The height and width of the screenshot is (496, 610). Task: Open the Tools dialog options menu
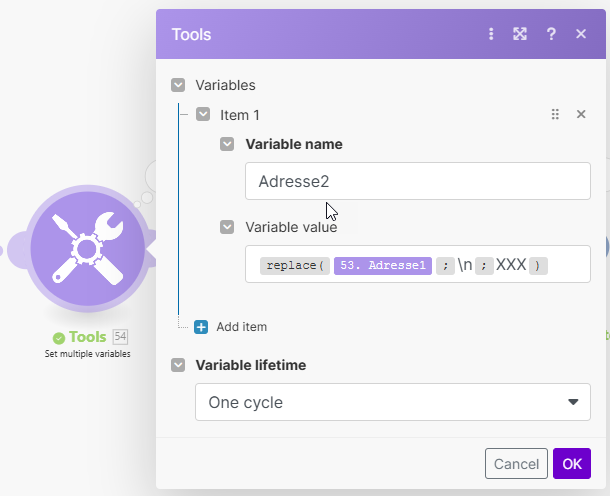[491, 34]
